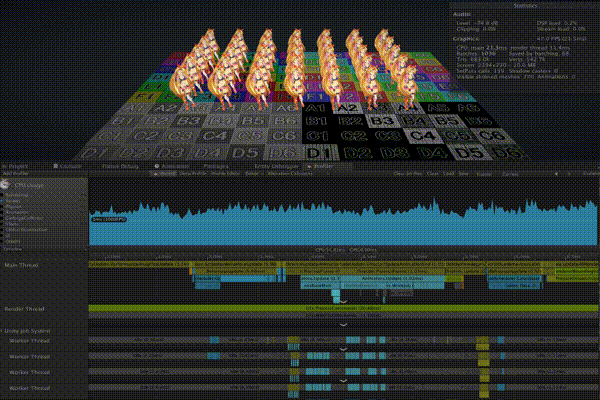
Task: Select the Render Thread row label
Action: pos(25,310)
